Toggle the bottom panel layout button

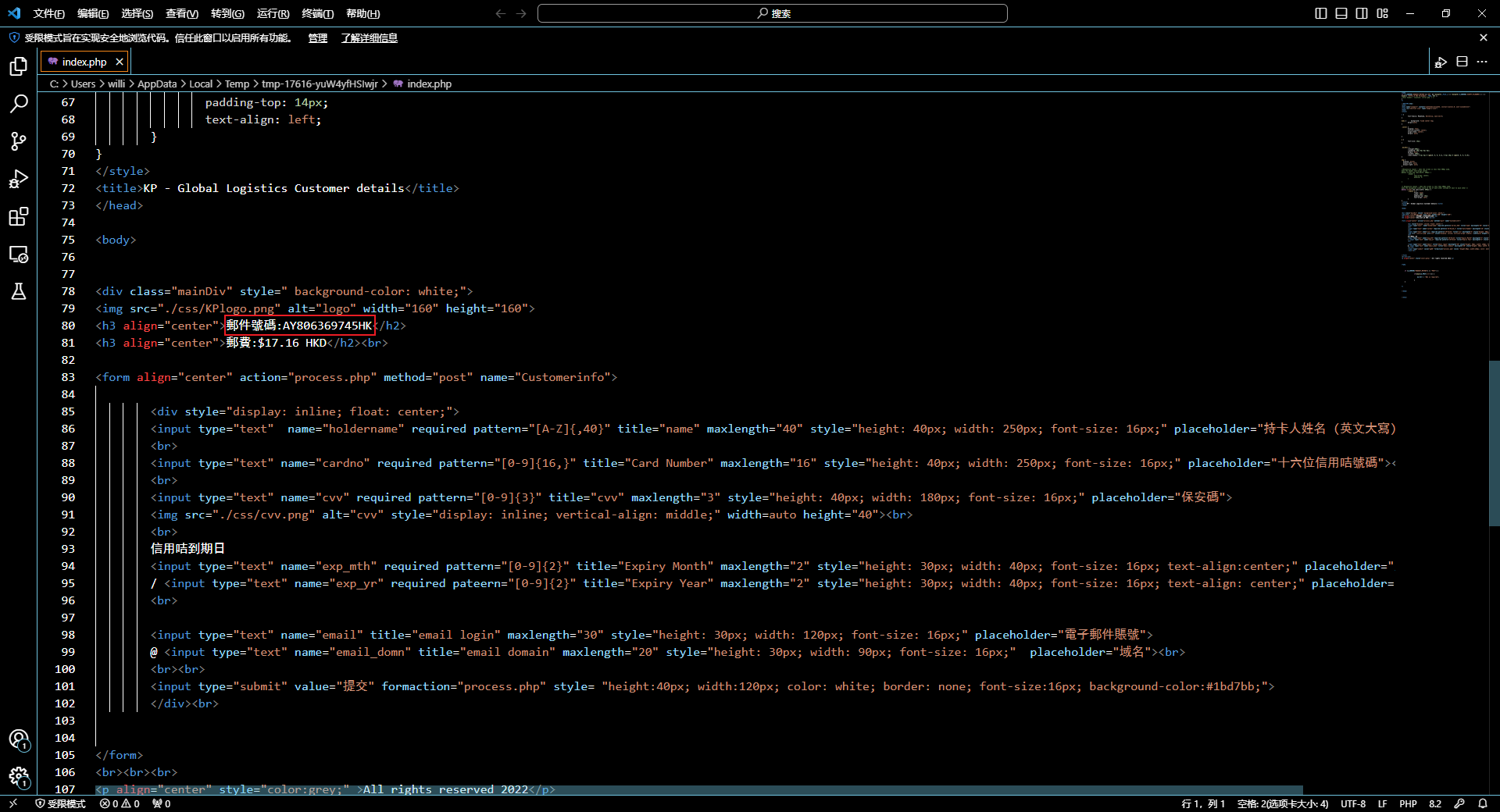click(x=1341, y=13)
